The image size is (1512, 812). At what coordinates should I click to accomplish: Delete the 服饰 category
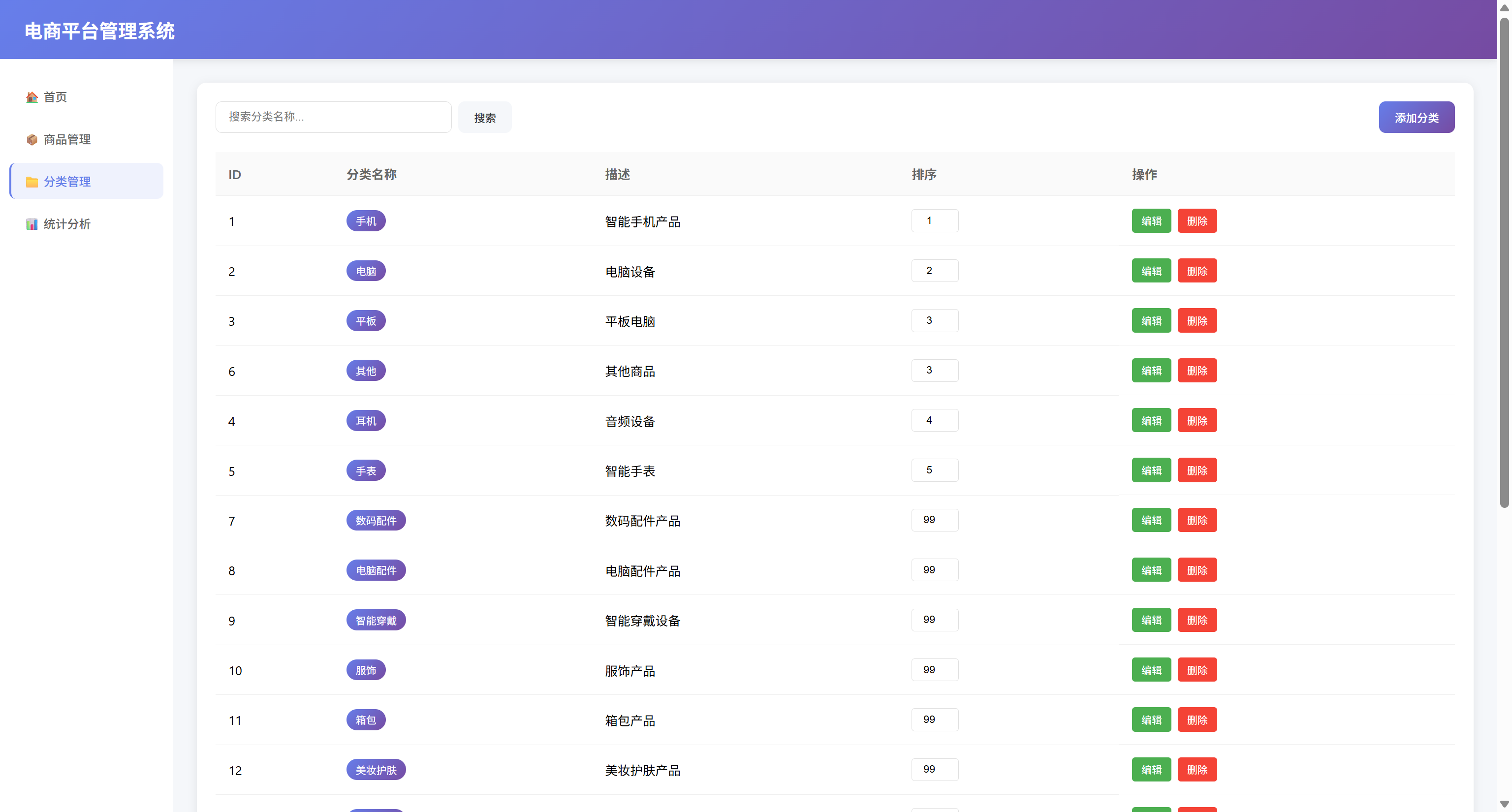click(x=1197, y=670)
